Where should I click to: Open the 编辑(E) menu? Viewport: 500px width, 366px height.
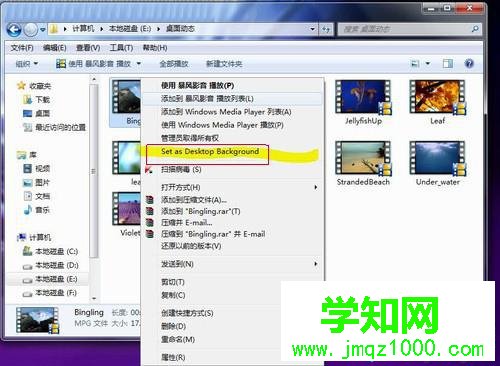(54, 48)
